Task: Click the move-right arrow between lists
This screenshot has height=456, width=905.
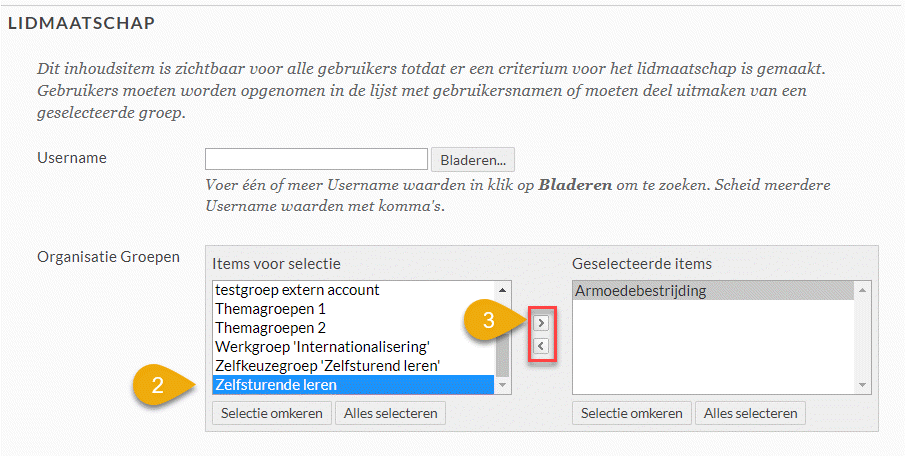Action: click(541, 322)
